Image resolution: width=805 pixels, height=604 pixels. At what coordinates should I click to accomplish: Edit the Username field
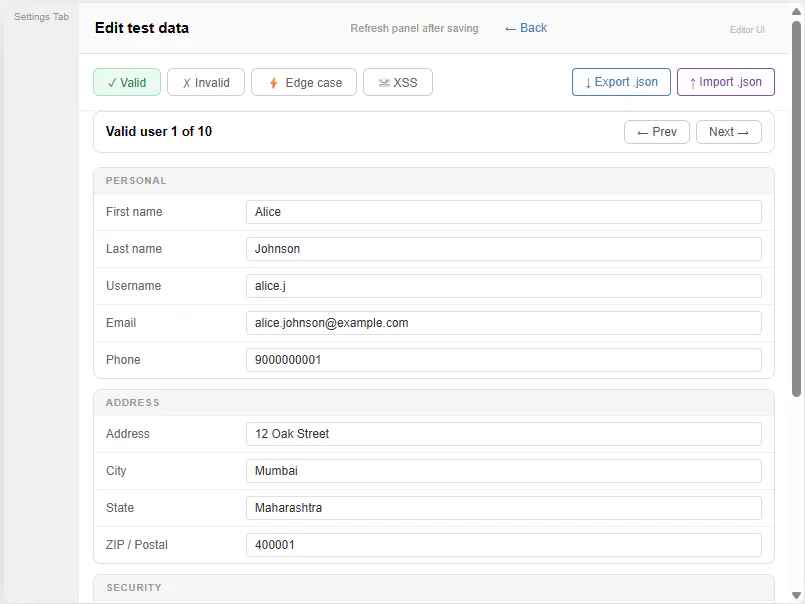pyautogui.click(x=504, y=286)
